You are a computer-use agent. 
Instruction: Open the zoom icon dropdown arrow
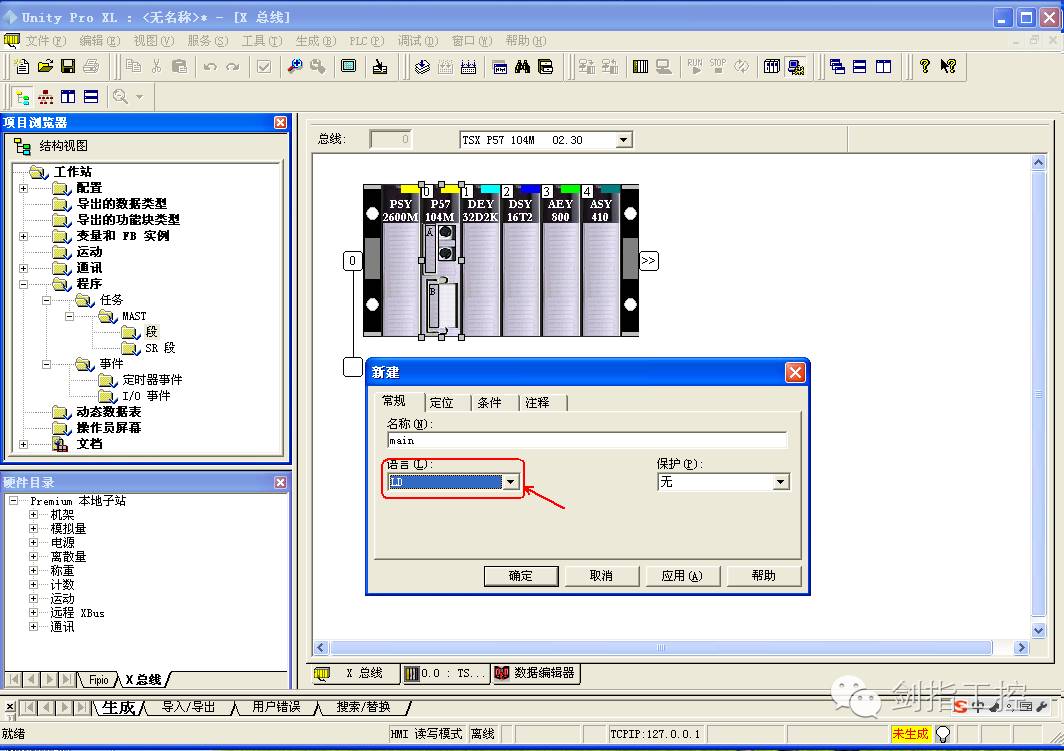140,97
